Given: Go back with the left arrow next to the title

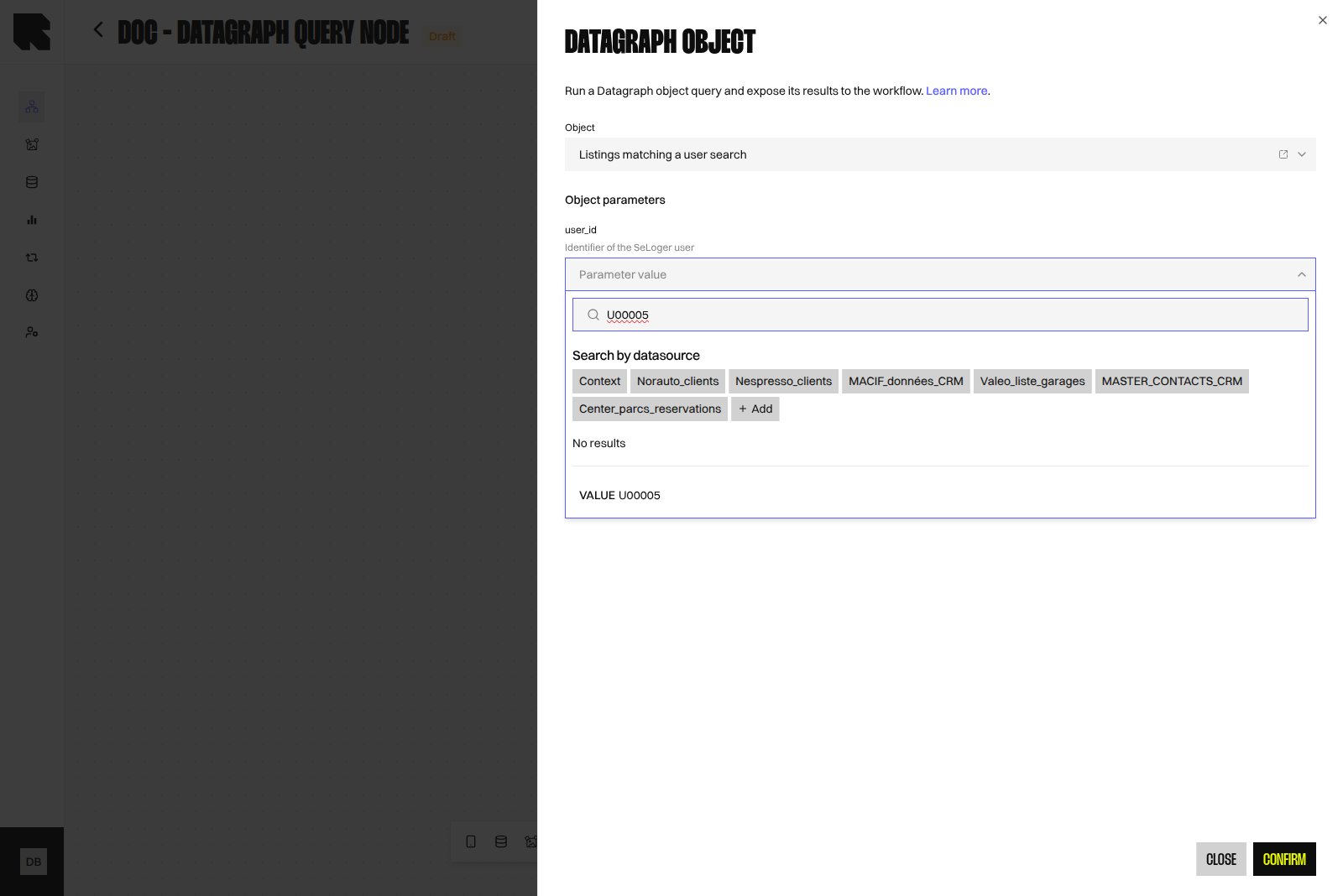Looking at the screenshot, I should (x=98, y=30).
